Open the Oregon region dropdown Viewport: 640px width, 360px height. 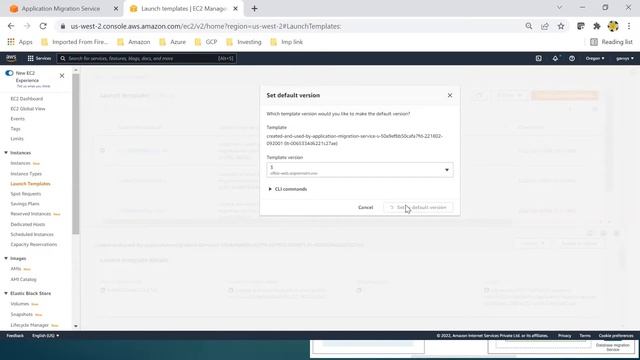coord(595,58)
